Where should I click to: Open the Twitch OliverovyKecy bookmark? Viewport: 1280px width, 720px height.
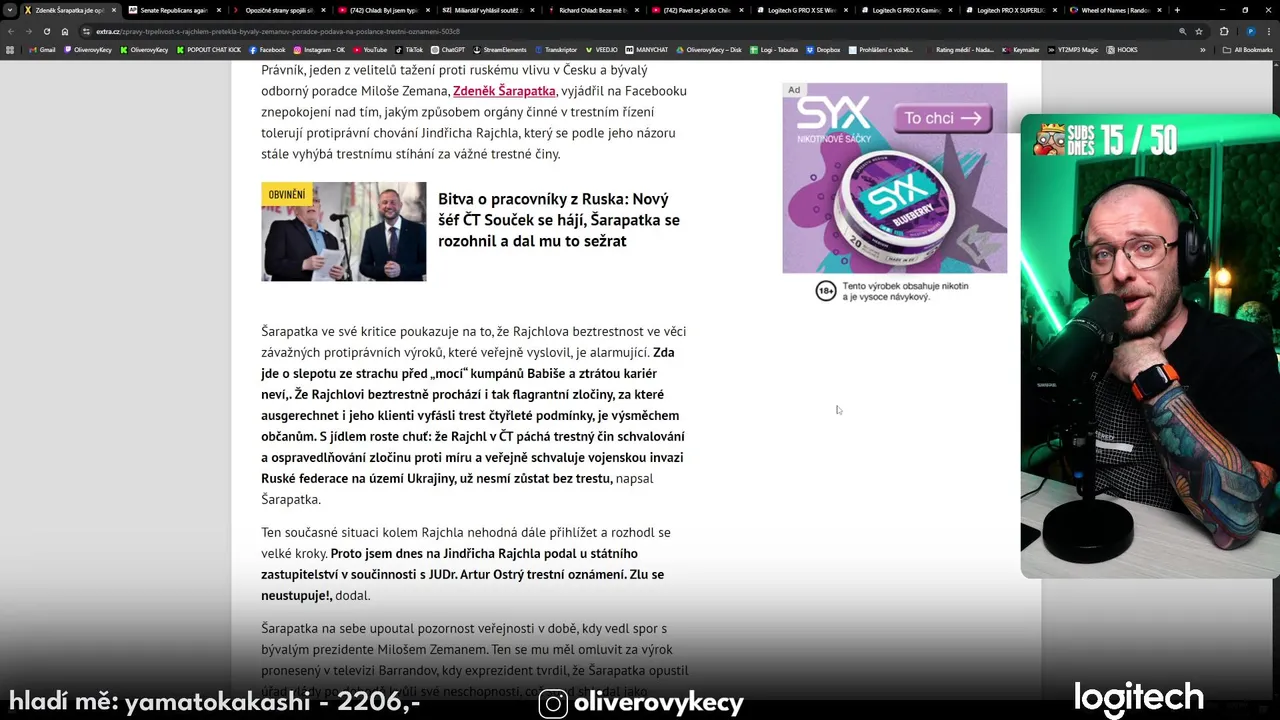(x=88, y=49)
